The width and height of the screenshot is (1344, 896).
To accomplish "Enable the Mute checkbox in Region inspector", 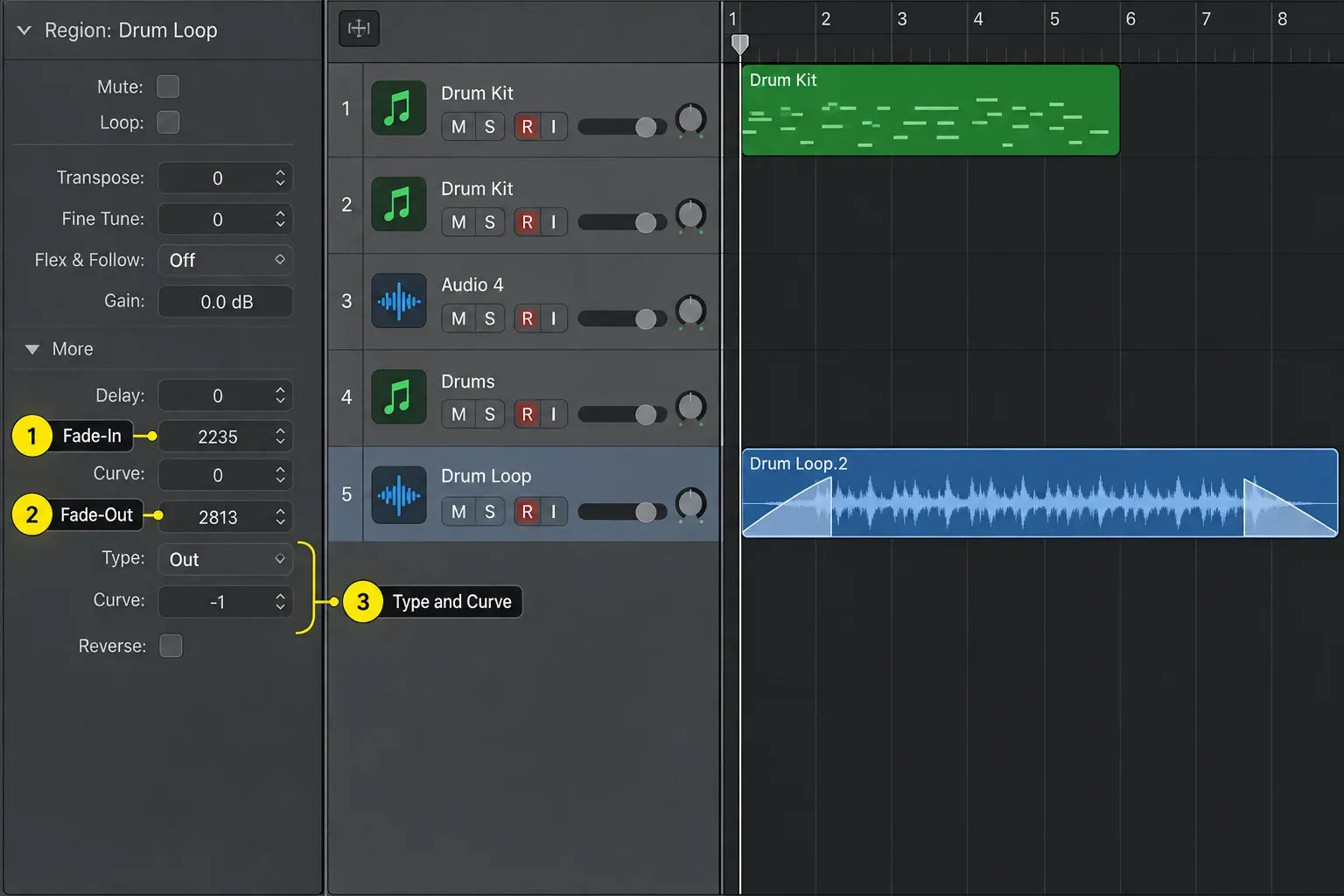I will (x=168, y=87).
